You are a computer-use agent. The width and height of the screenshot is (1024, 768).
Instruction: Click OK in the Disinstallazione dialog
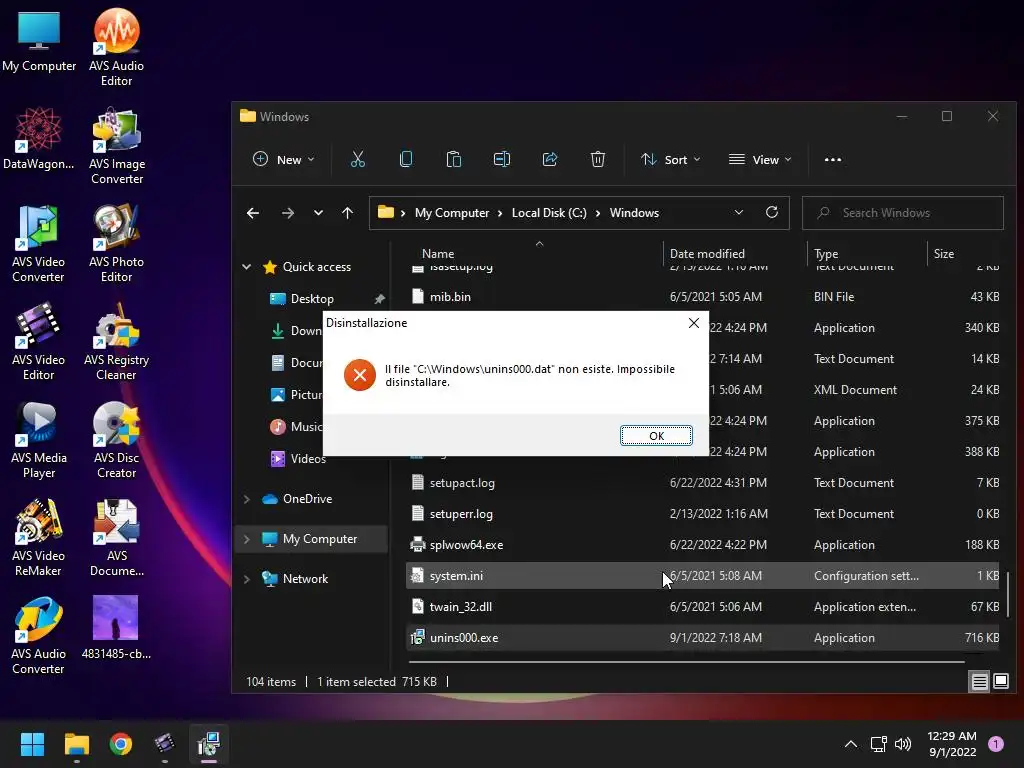[656, 436]
